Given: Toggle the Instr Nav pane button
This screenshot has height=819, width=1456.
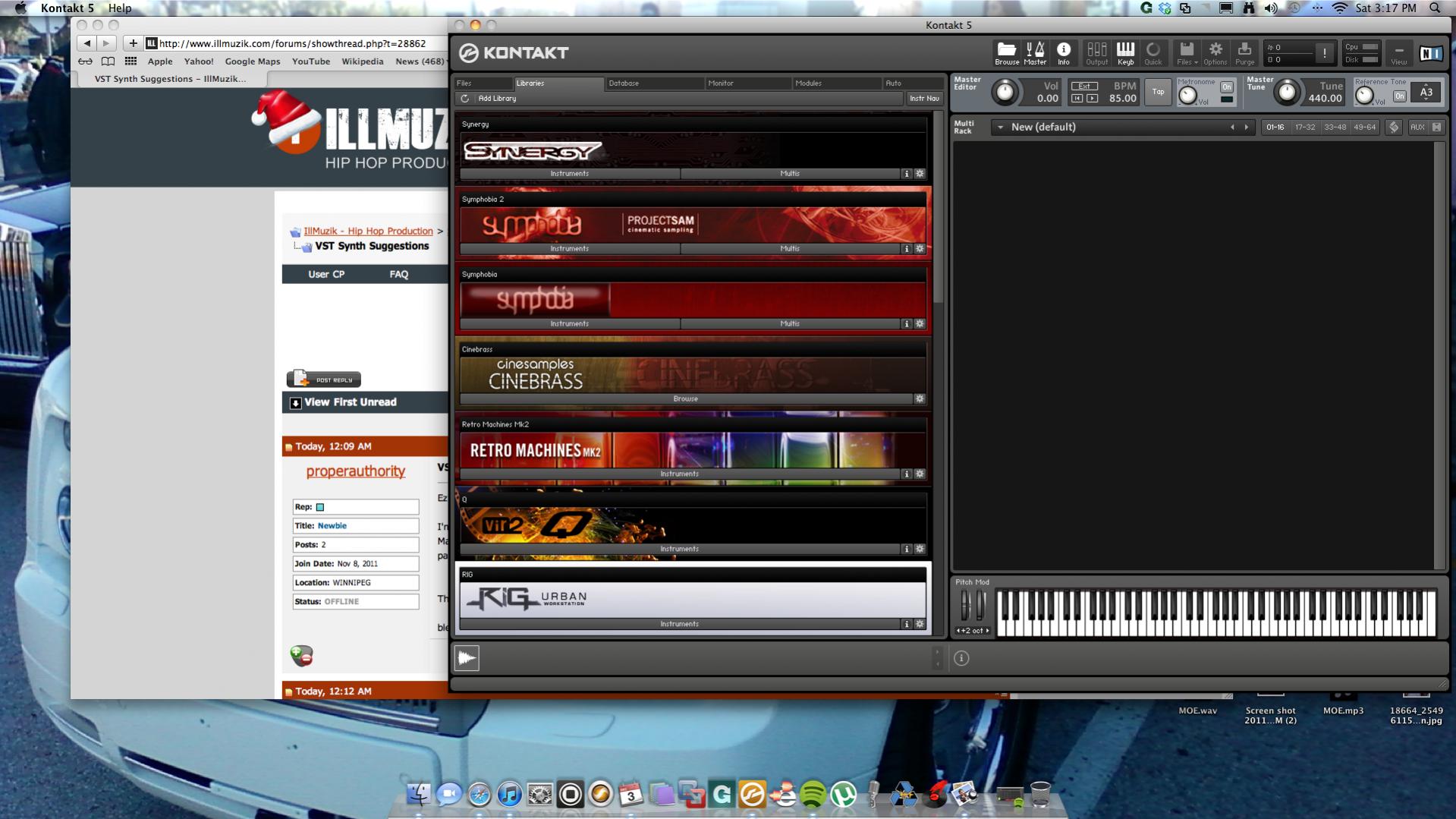Looking at the screenshot, I should 924,99.
